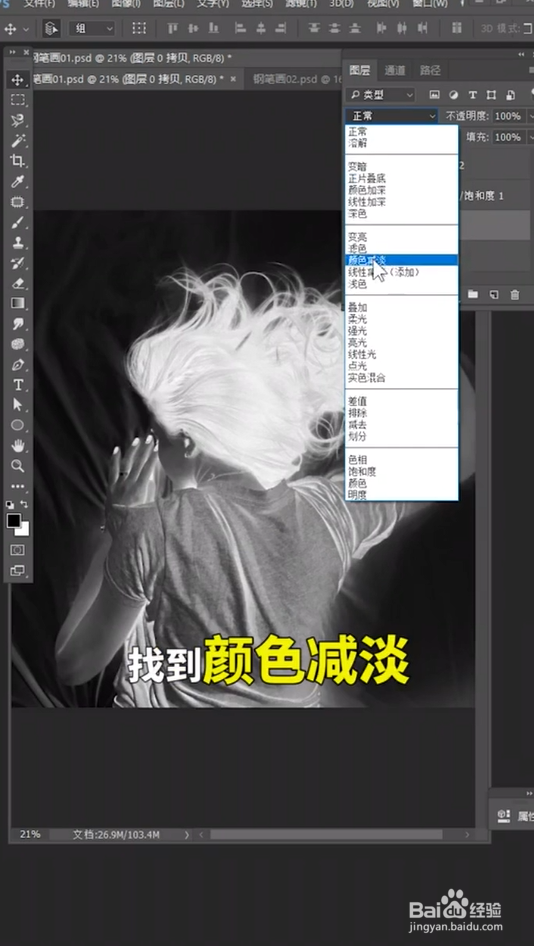Image resolution: width=534 pixels, height=946 pixels.
Task: Create a new layer in Layers panel
Action: coord(494,294)
